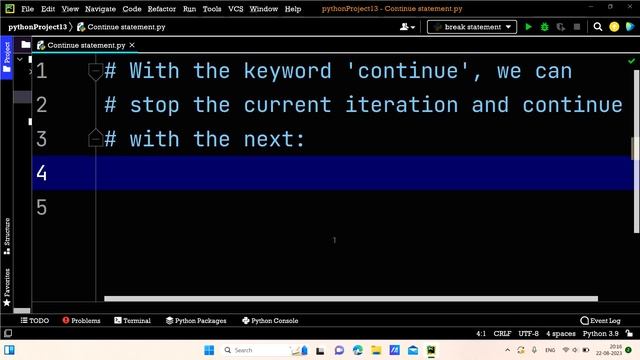
Task: Toggle the read-only lock icon
Action: point(629,333)
